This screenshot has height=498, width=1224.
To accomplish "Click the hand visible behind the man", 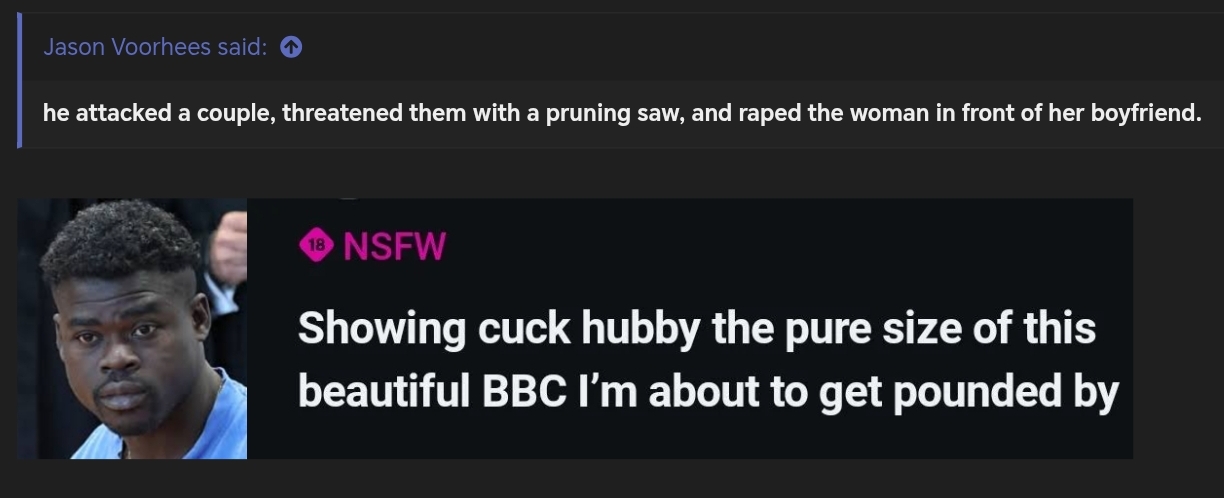I will pos(229,247).
